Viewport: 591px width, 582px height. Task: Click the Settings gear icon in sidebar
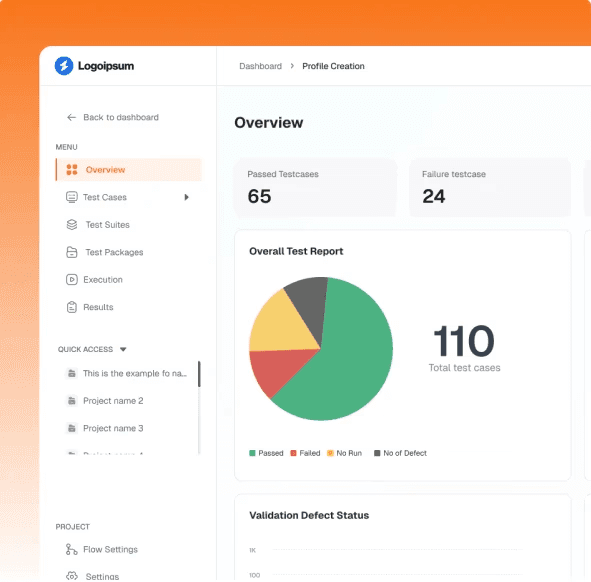(72, 576)
